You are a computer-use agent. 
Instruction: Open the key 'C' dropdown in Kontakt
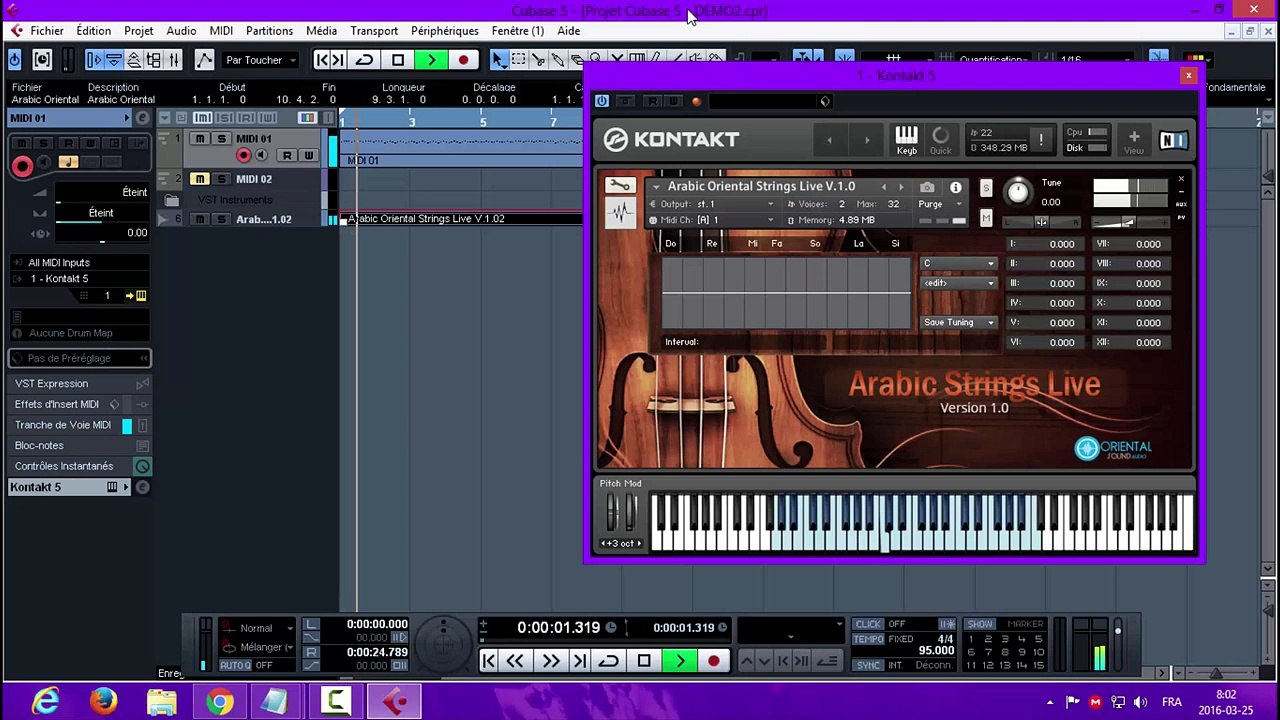pos(959,264)
